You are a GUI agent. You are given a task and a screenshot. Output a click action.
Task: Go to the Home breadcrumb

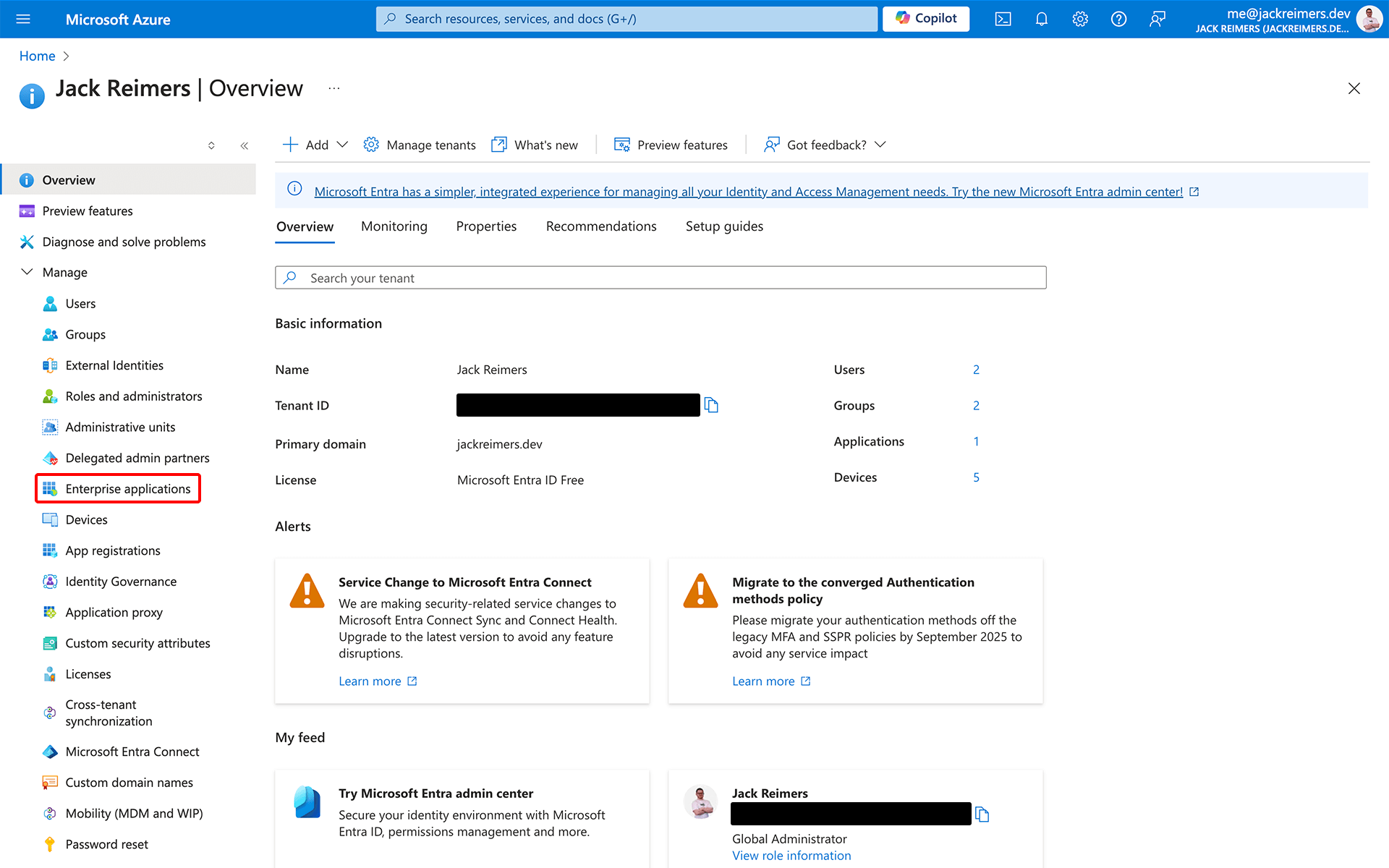(x=37, y=56)
